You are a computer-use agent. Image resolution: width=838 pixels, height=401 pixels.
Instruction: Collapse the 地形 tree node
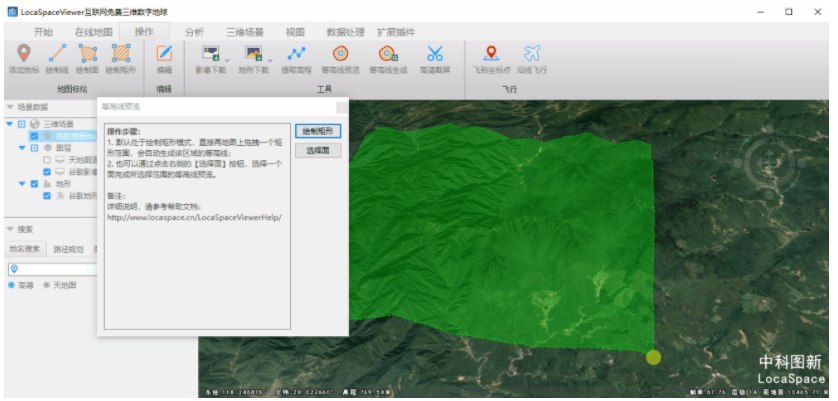pyautogui.click(x=22, y=183)
